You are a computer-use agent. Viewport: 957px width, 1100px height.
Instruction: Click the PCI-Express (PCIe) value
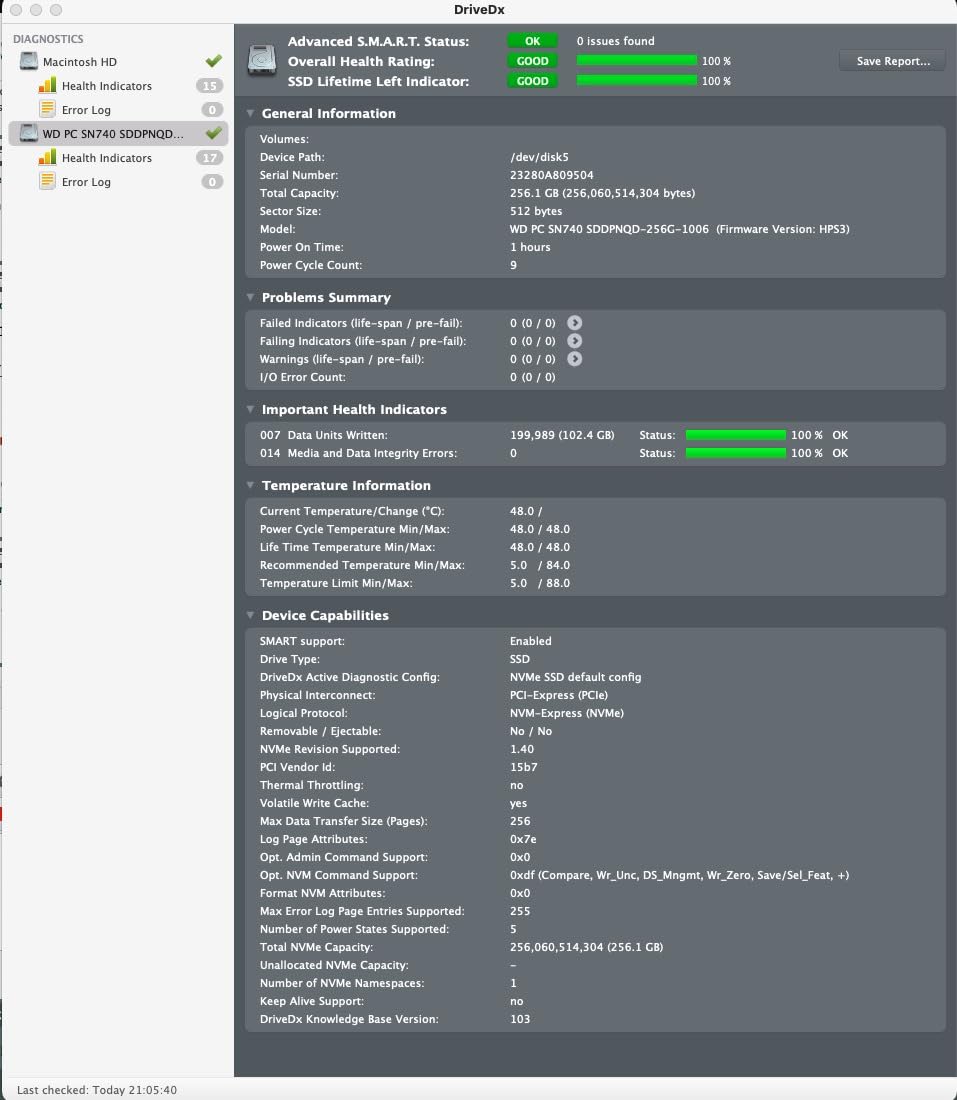558,695
